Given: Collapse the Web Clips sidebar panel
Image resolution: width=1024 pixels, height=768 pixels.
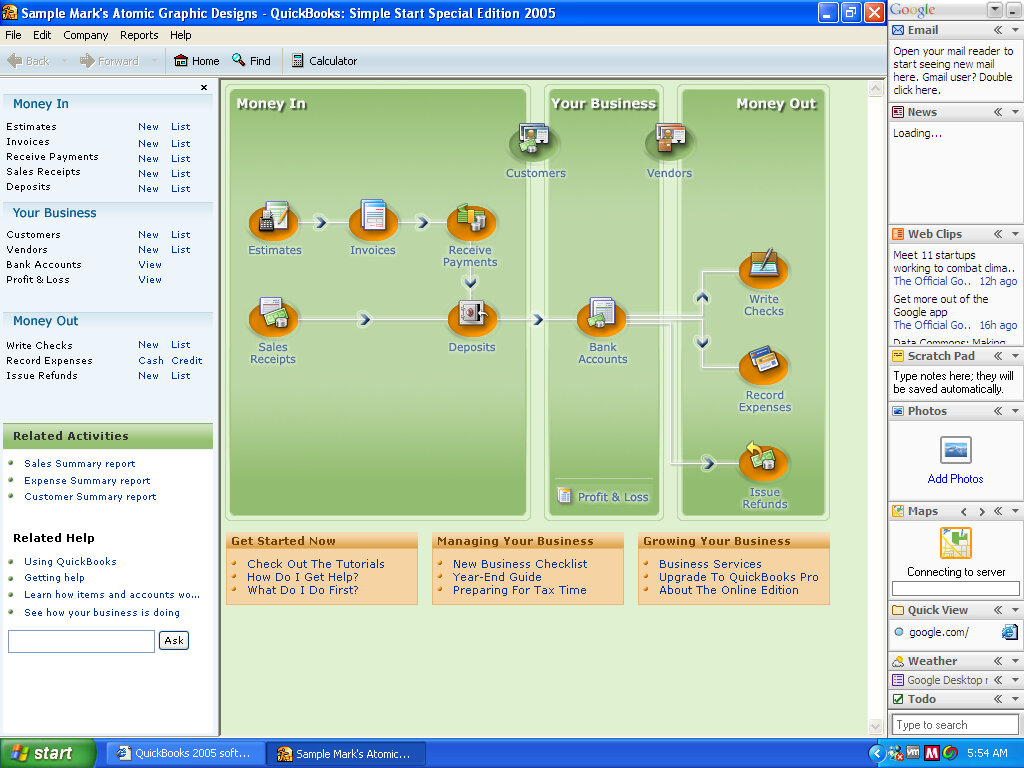Looking at the screenshot, I should coord(997,234).
